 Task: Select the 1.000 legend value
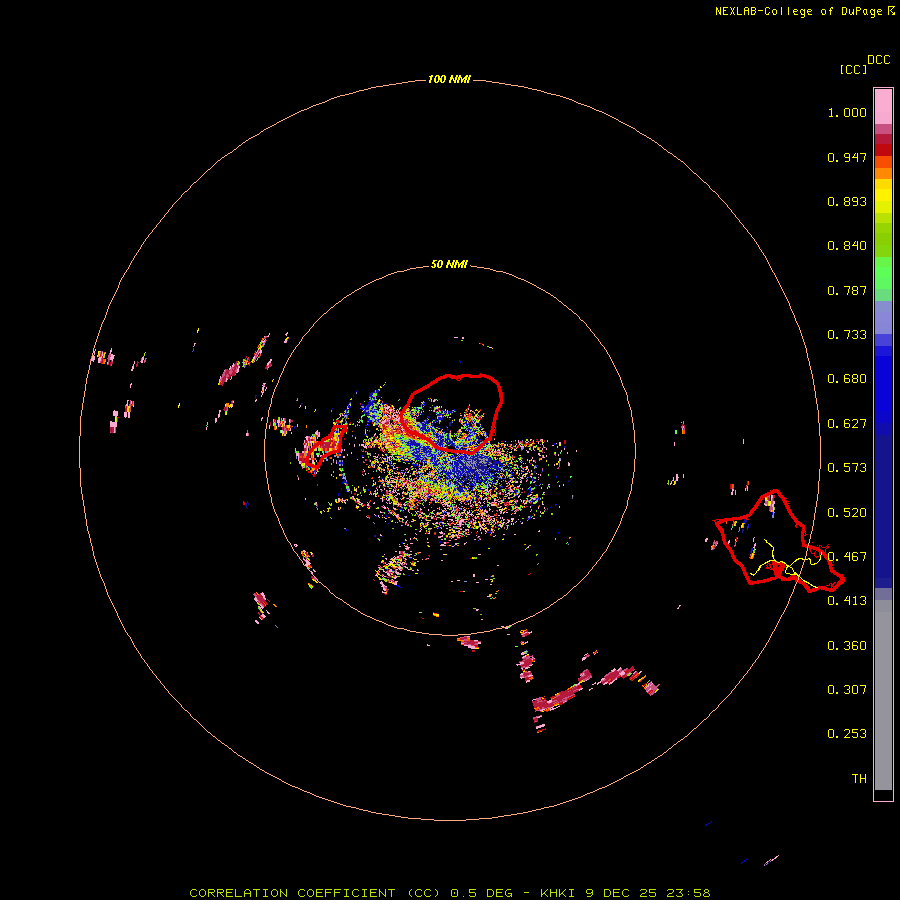pos(847,112)
